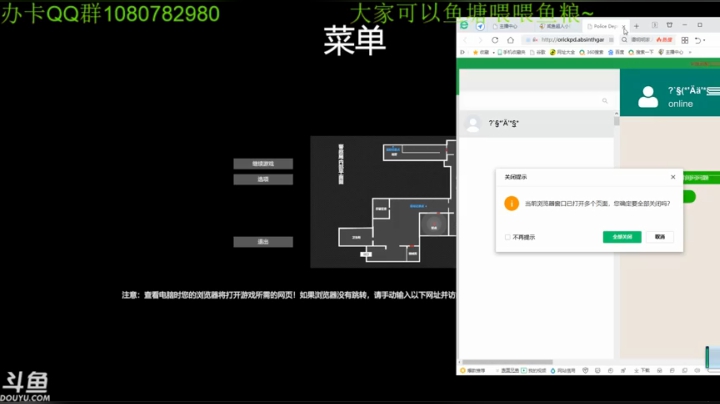Go to browser home page
The width and height of the screenshot is (720, 404).
click(510, 40)
